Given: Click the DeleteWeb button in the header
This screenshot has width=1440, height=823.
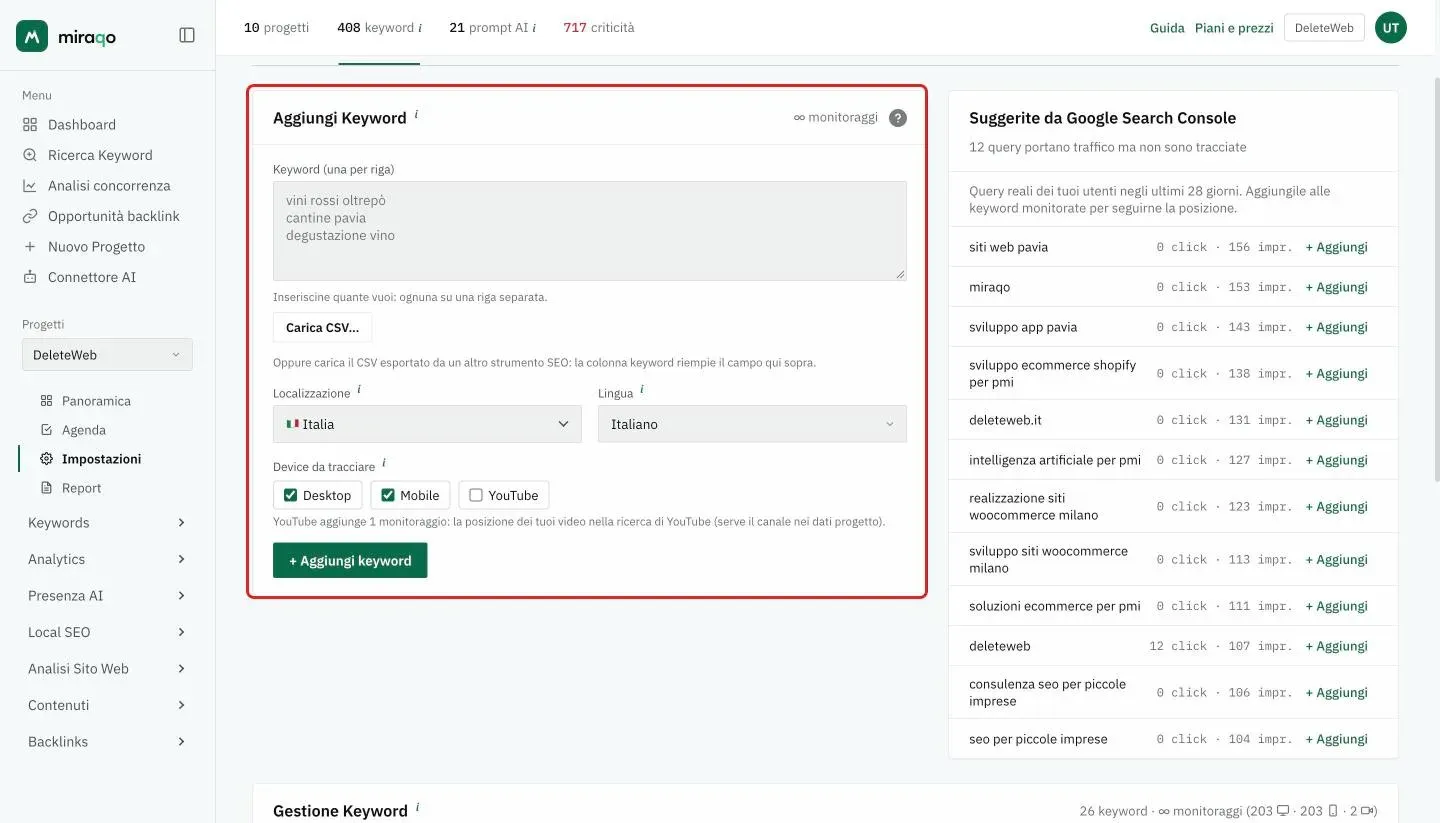Looking at the screenshot, I should 1324,28.
